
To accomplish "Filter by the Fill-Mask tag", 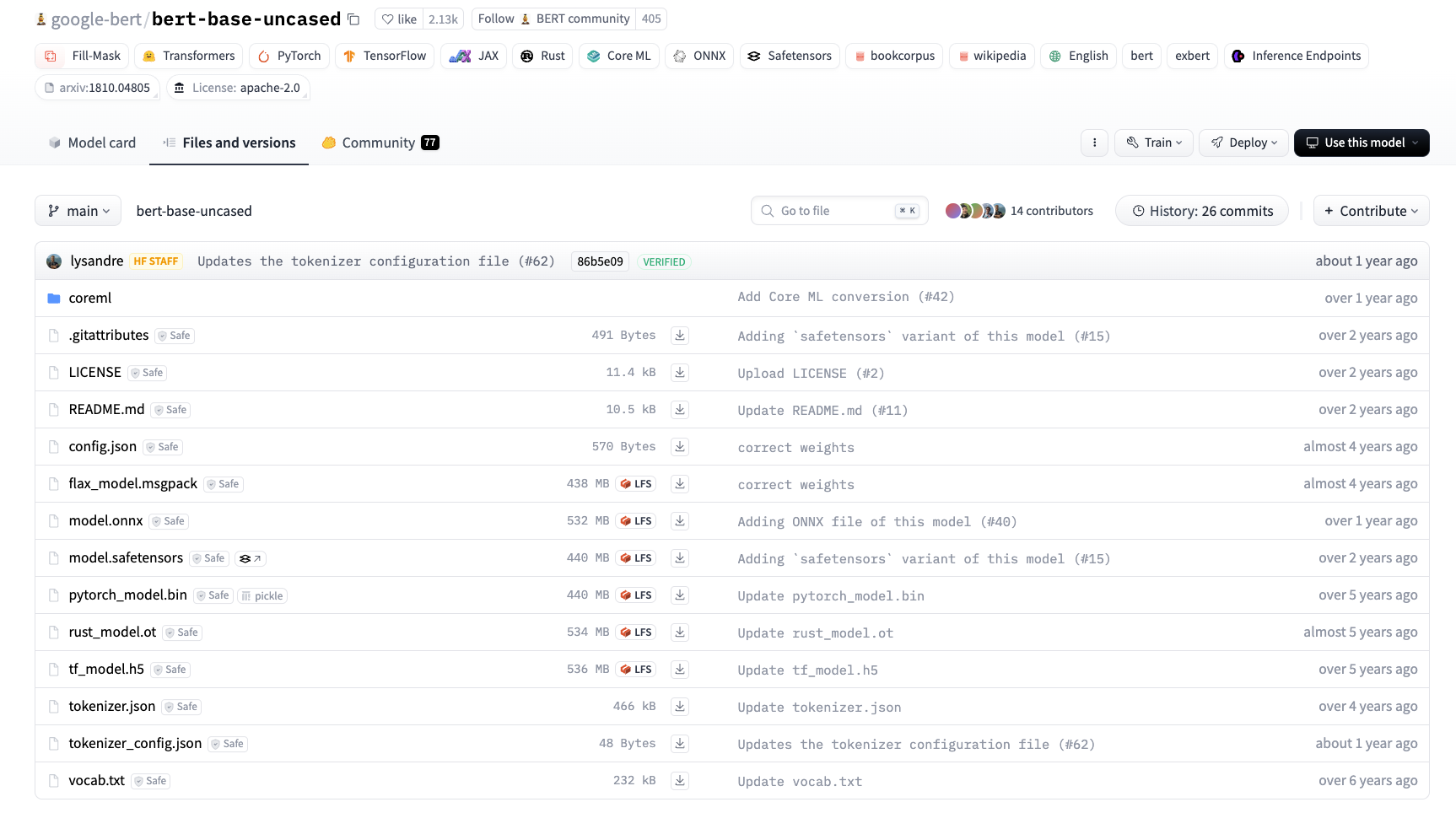I will coord(82,56).
